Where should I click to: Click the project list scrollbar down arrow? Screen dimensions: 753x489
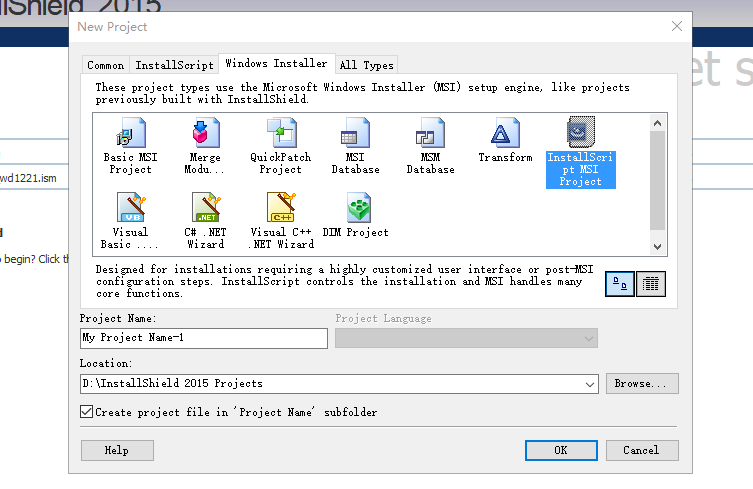[x=657, y=247]
